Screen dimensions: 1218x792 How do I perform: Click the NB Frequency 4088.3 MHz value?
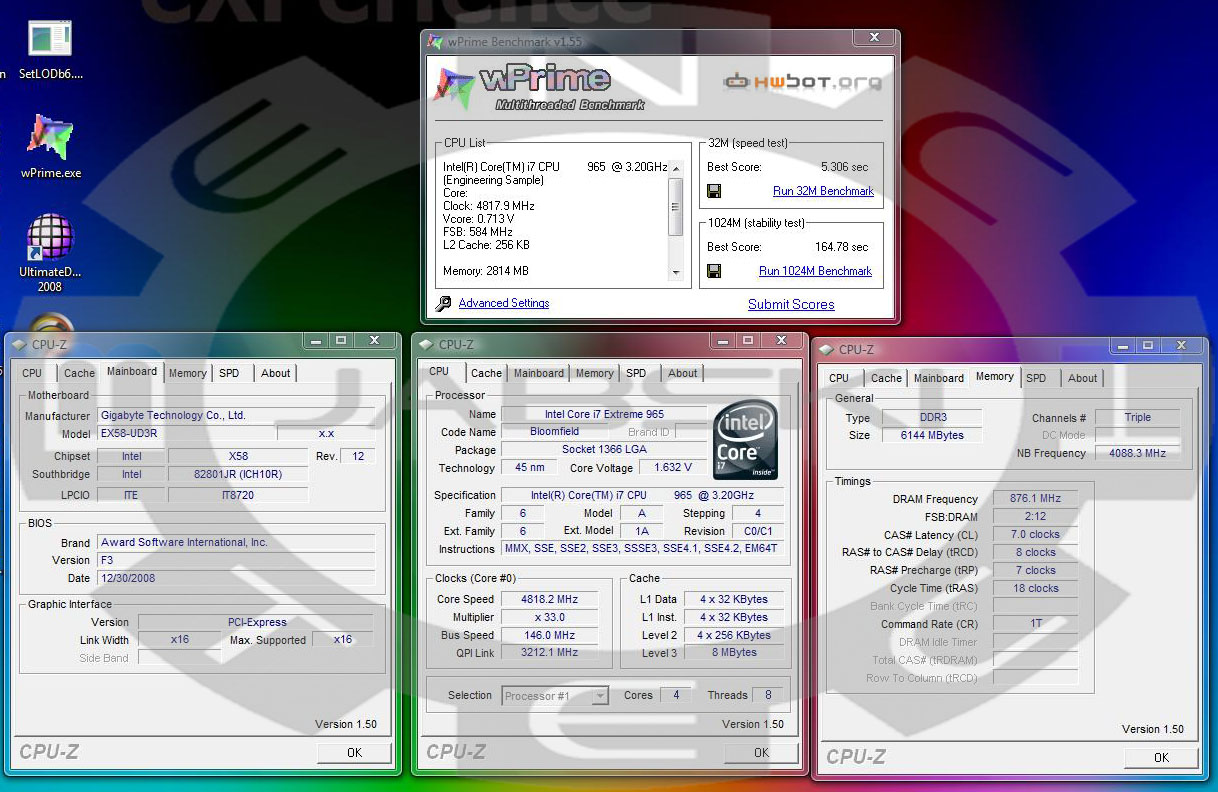[x=1137, y=453]
